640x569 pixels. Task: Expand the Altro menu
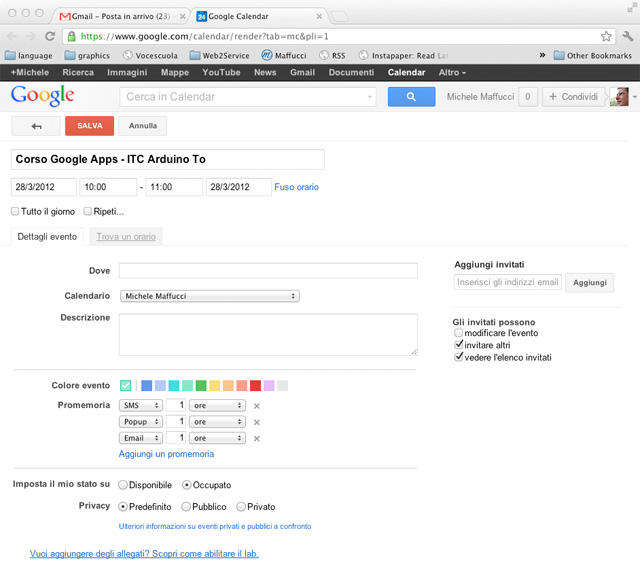click(452, 72)
